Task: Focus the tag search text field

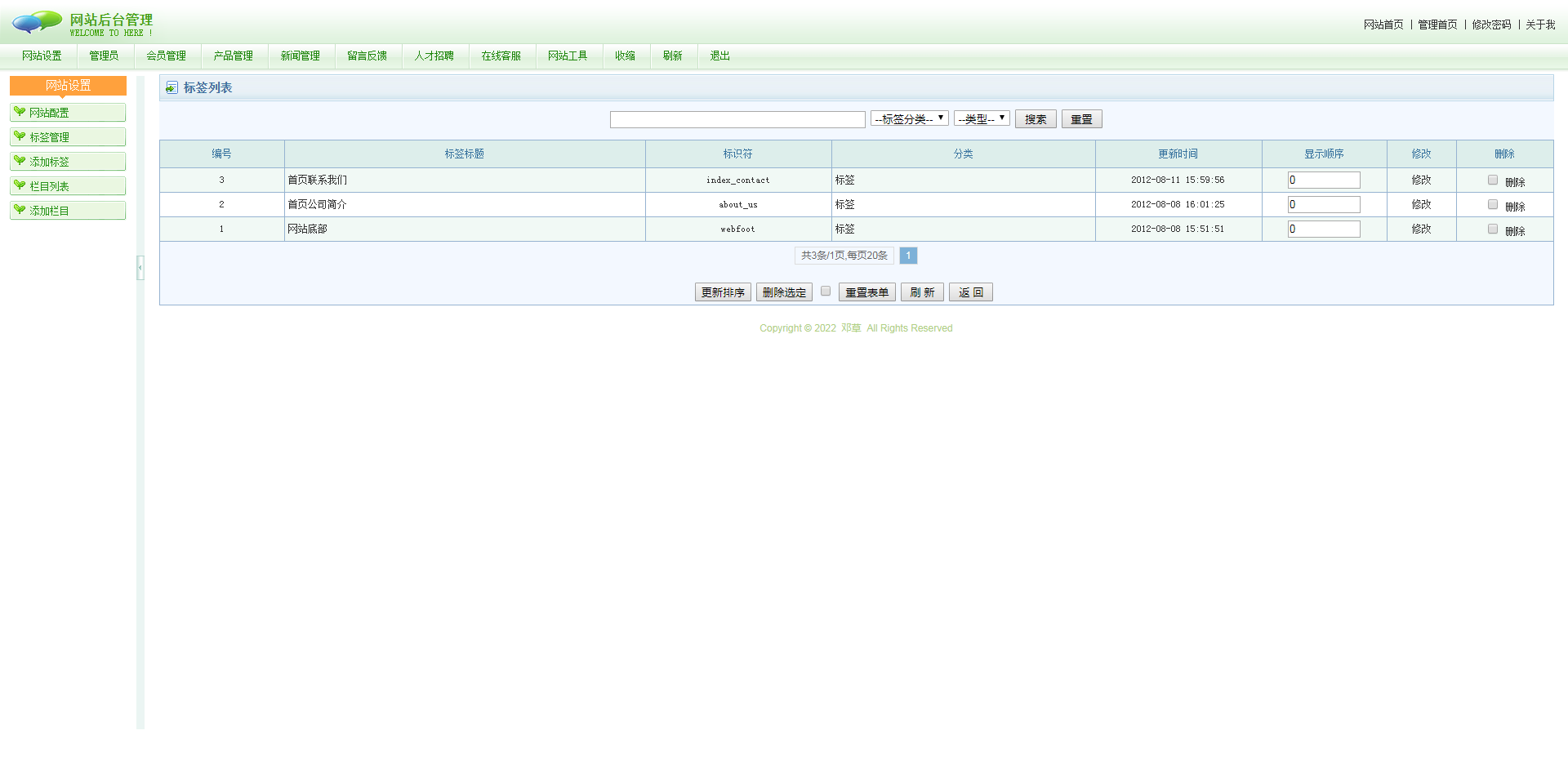Action: tap(737, 119)
